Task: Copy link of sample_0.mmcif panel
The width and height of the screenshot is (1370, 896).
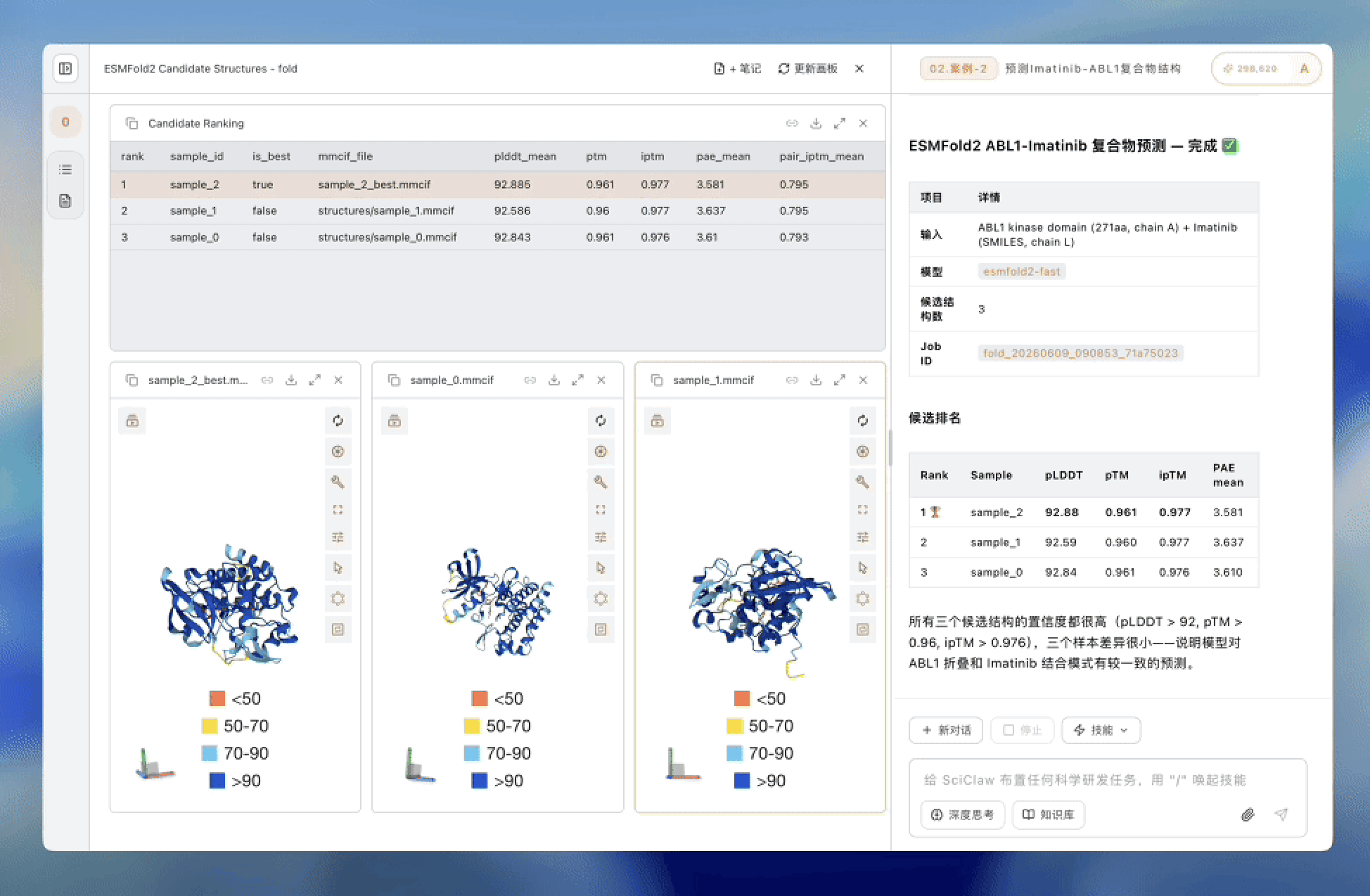Action: click(530, 380)
